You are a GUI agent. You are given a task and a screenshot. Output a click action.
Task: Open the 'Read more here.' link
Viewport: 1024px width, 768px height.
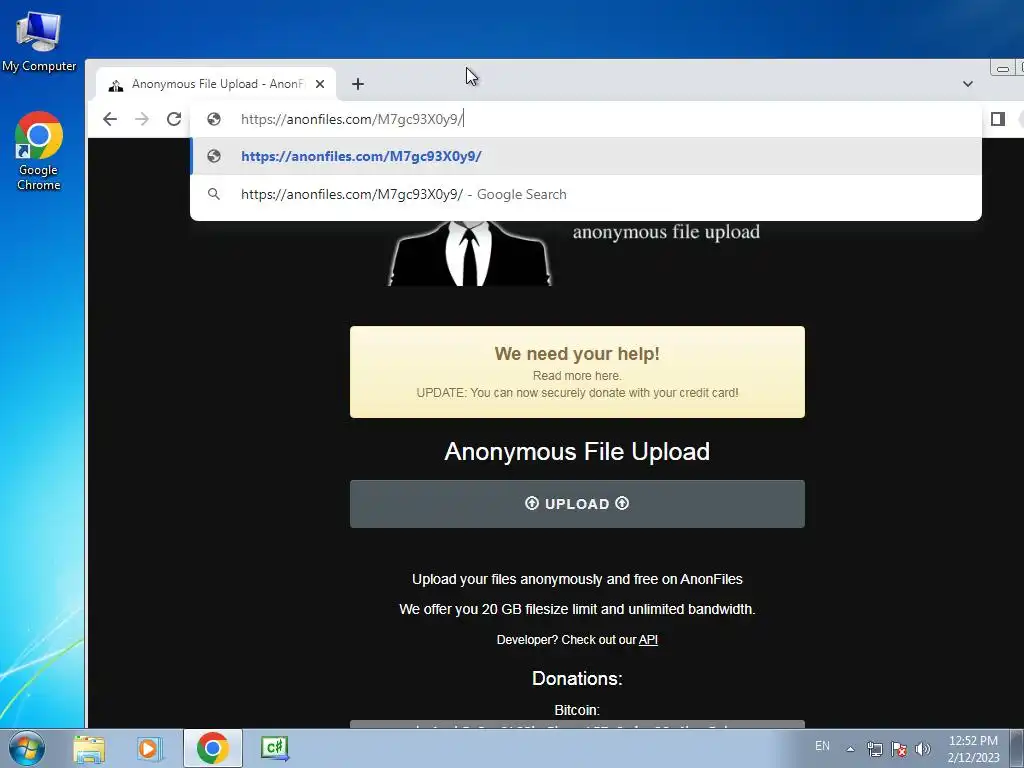pos(577,376)
